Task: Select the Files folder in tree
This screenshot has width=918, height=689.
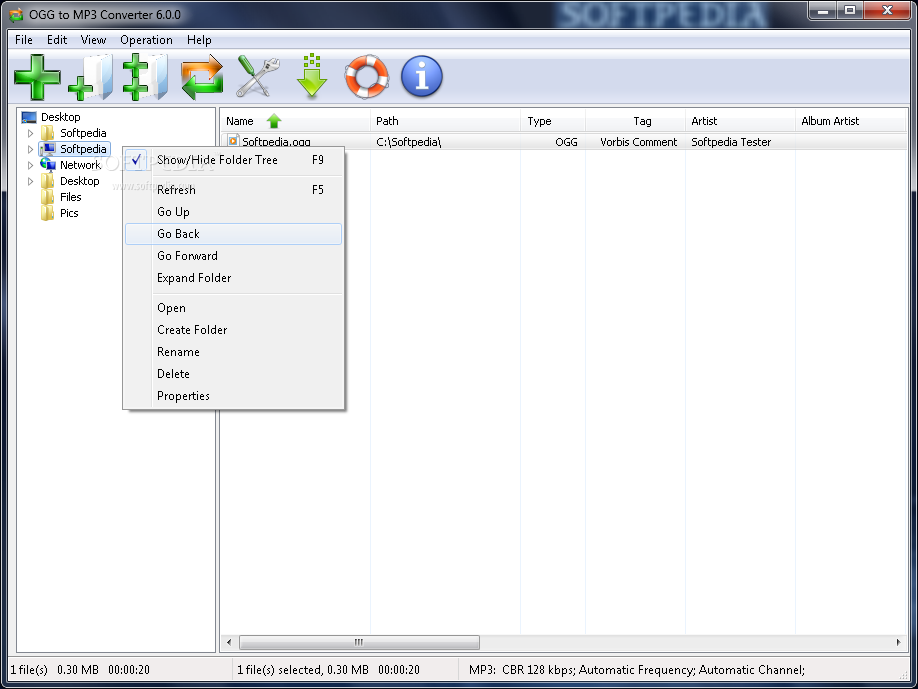Action: (x=71, y=197)
